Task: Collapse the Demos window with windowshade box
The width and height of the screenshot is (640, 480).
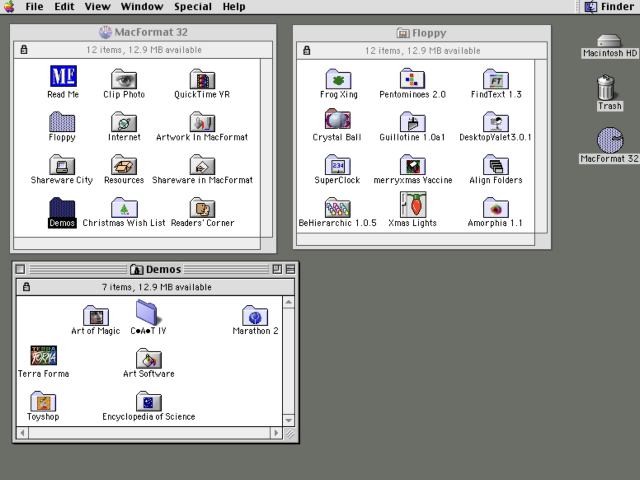Action: [291, 269]
